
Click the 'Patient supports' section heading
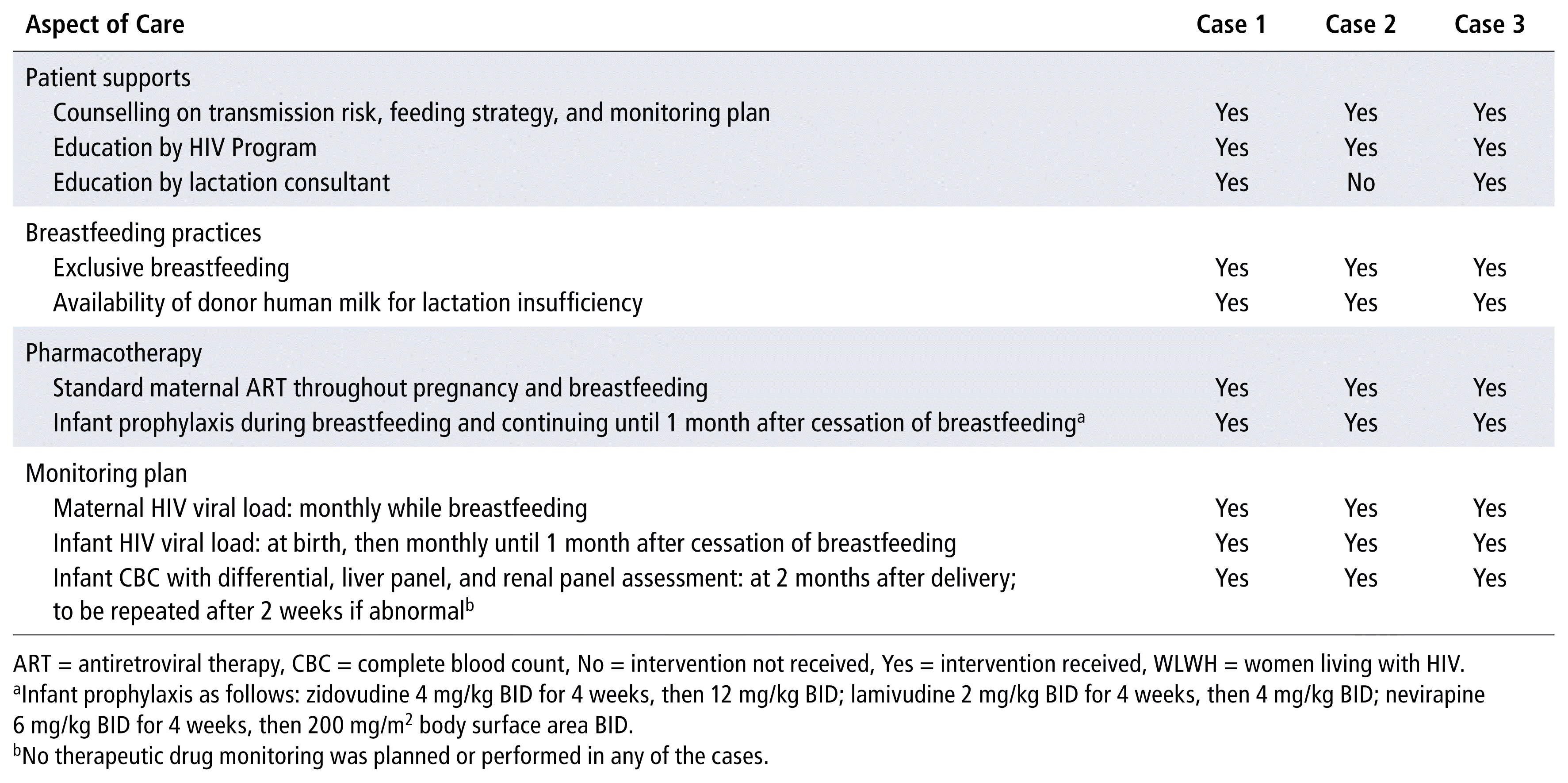pyautogui.click(x=108, y=78)
